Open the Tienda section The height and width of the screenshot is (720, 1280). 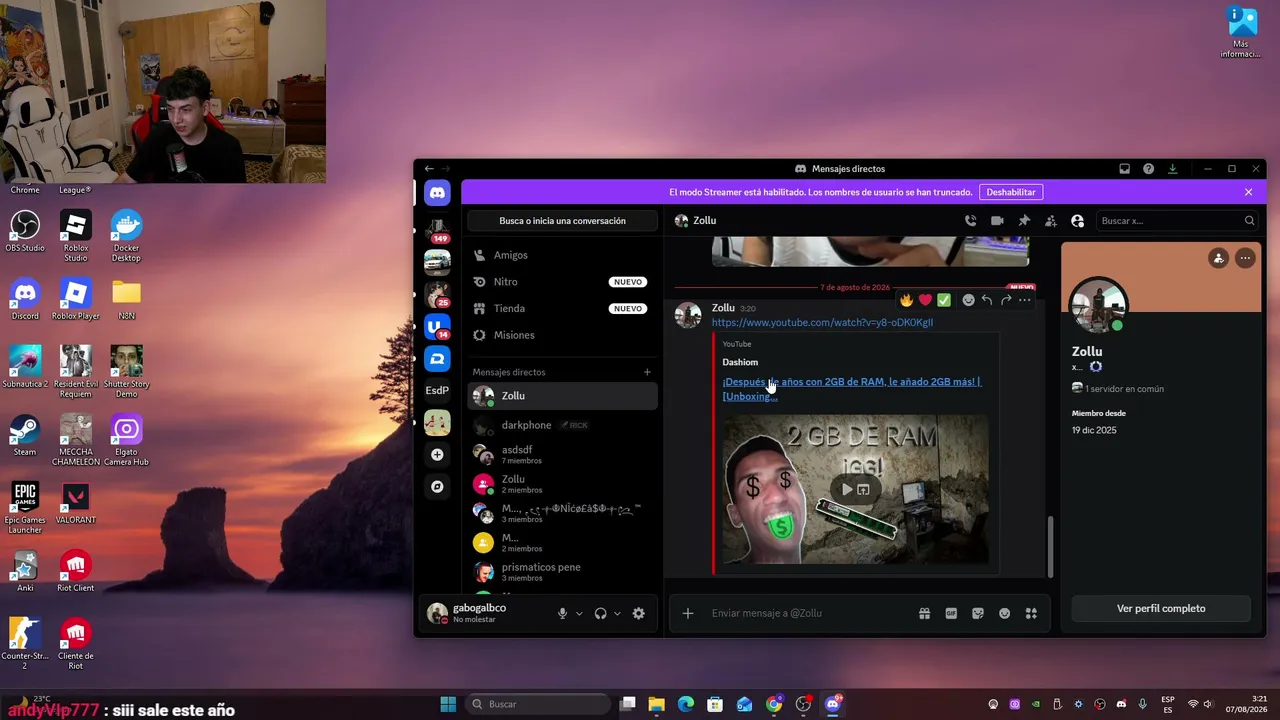point(562,308)
